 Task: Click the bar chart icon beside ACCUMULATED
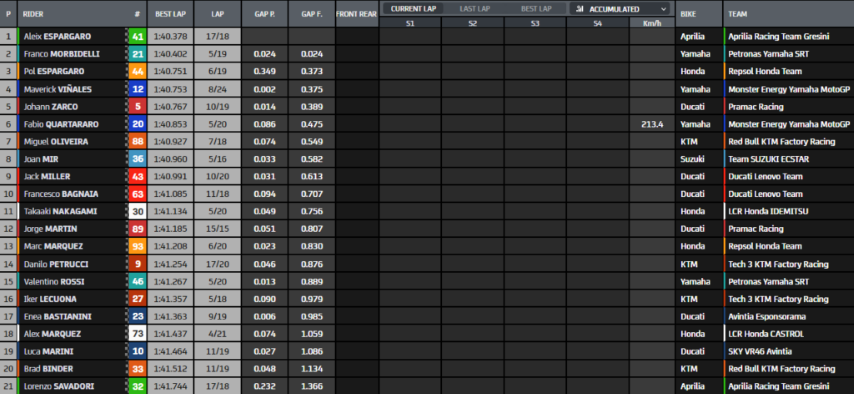(579, 9)
